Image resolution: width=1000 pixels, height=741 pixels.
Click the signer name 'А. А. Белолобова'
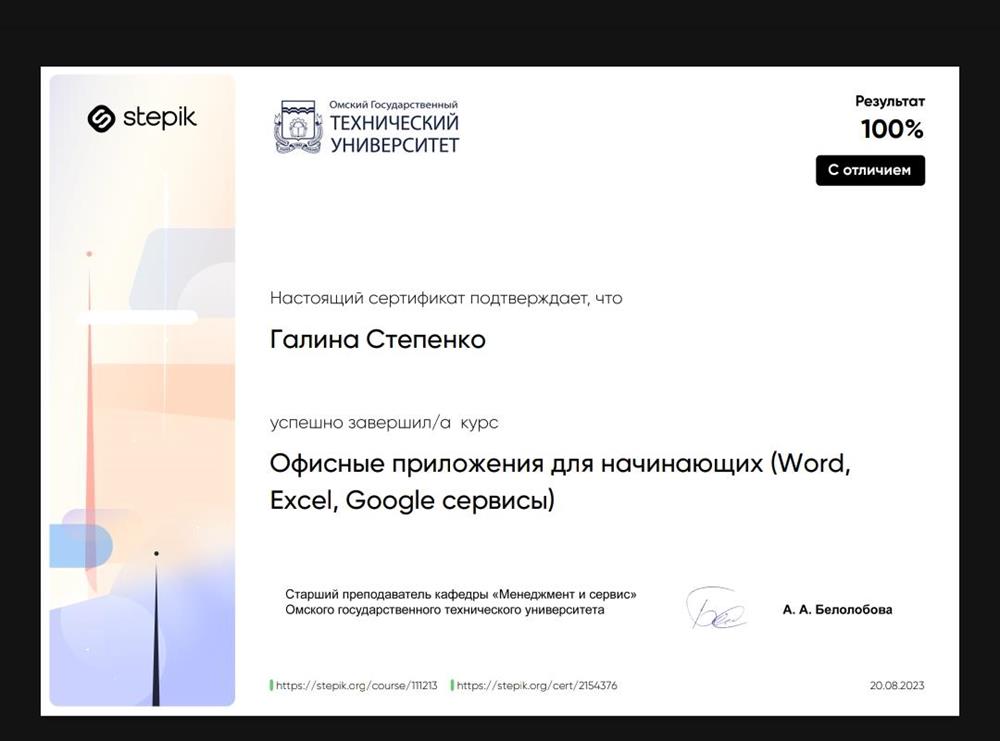[x=837, y=610]
